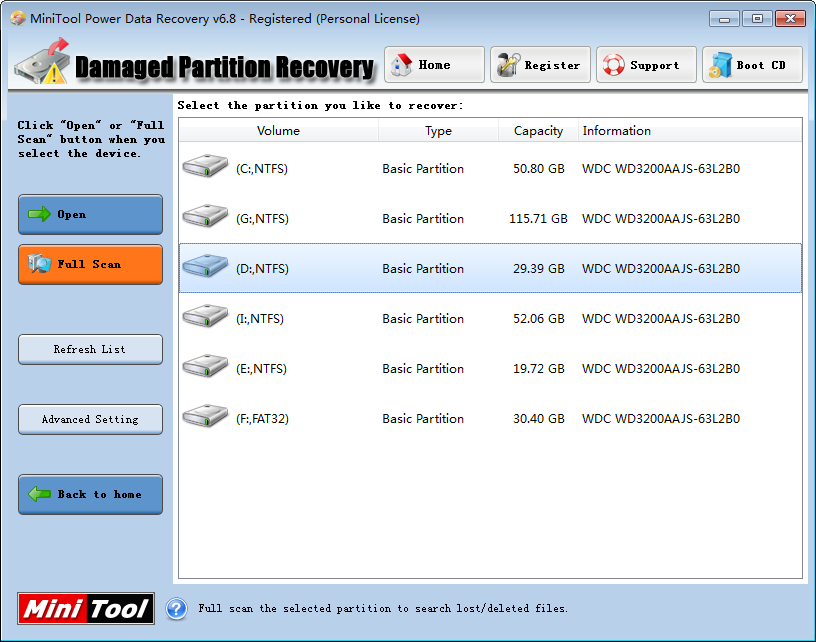
Task: Click the Information column header
Action: 690,131
